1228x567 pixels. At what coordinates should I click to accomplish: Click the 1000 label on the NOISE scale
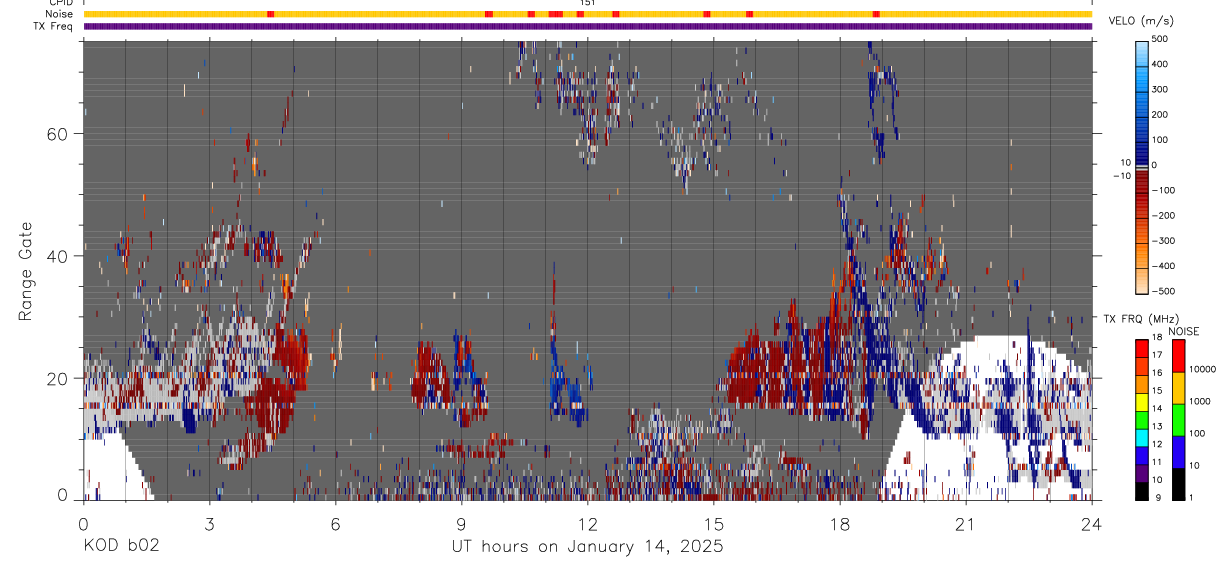pyautogui.click(x=1199, y=401)
